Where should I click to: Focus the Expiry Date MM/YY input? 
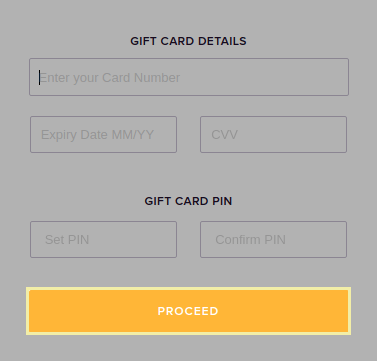coord(103,134)
